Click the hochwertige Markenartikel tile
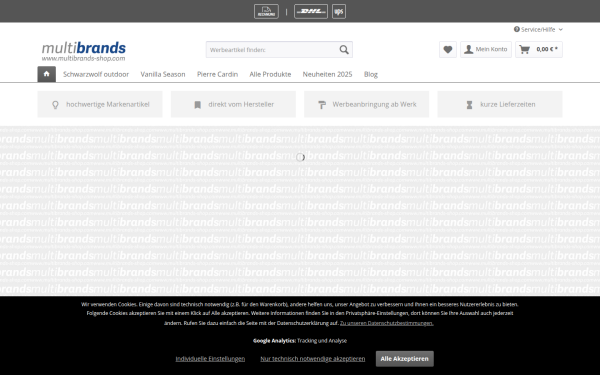The image size is (600, 375). coord(100,104)
